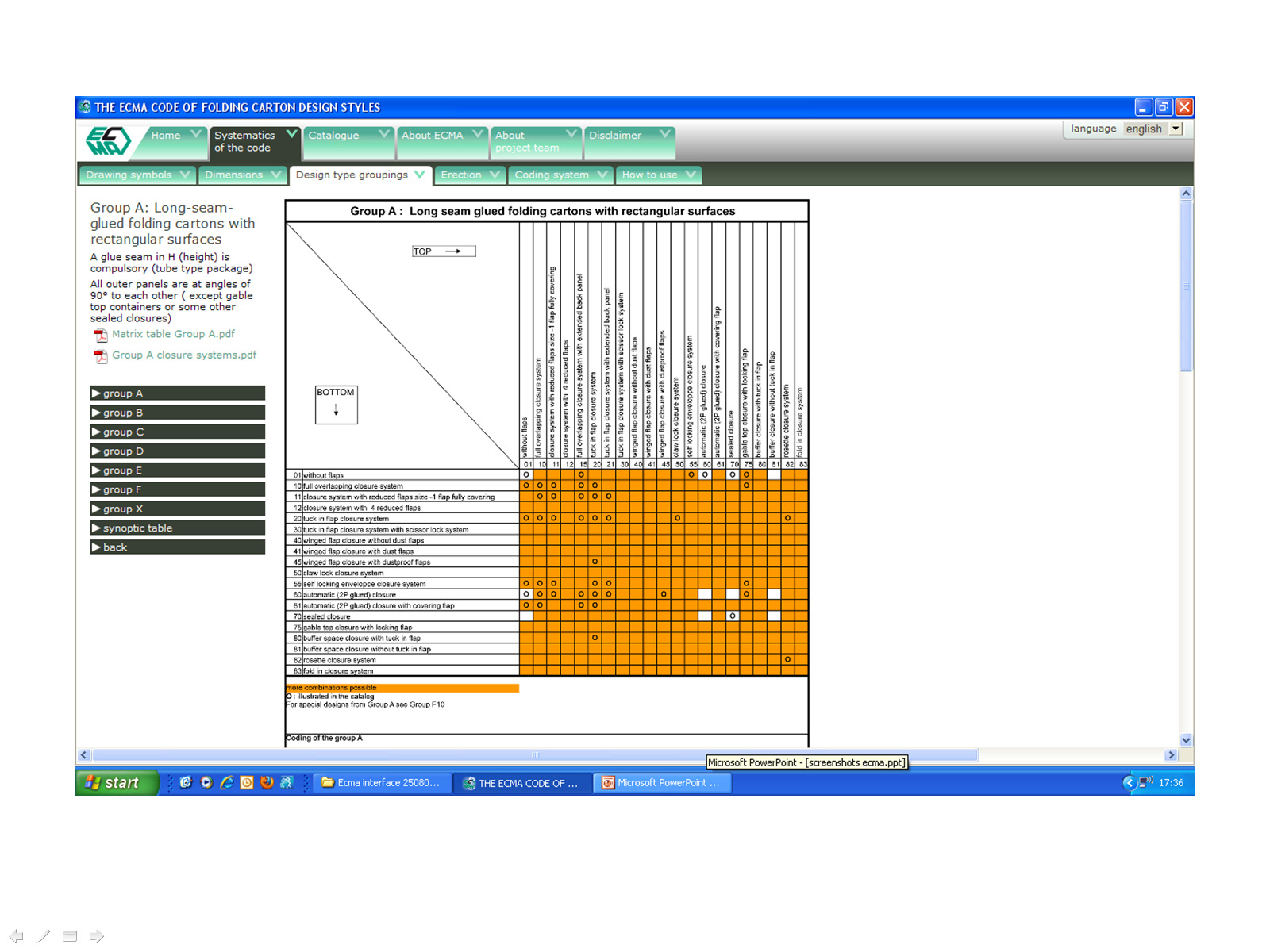This screenshot has width=1270, height=952.
Task: Open the language dropdown
Action: pyautogui.click(x=1176, y=129)
